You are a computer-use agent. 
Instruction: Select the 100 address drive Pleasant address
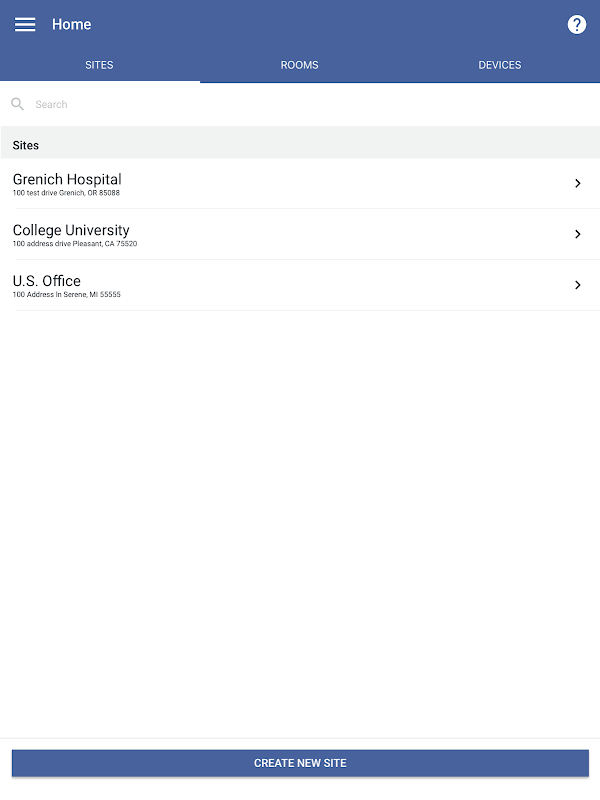tap(75, 244)
